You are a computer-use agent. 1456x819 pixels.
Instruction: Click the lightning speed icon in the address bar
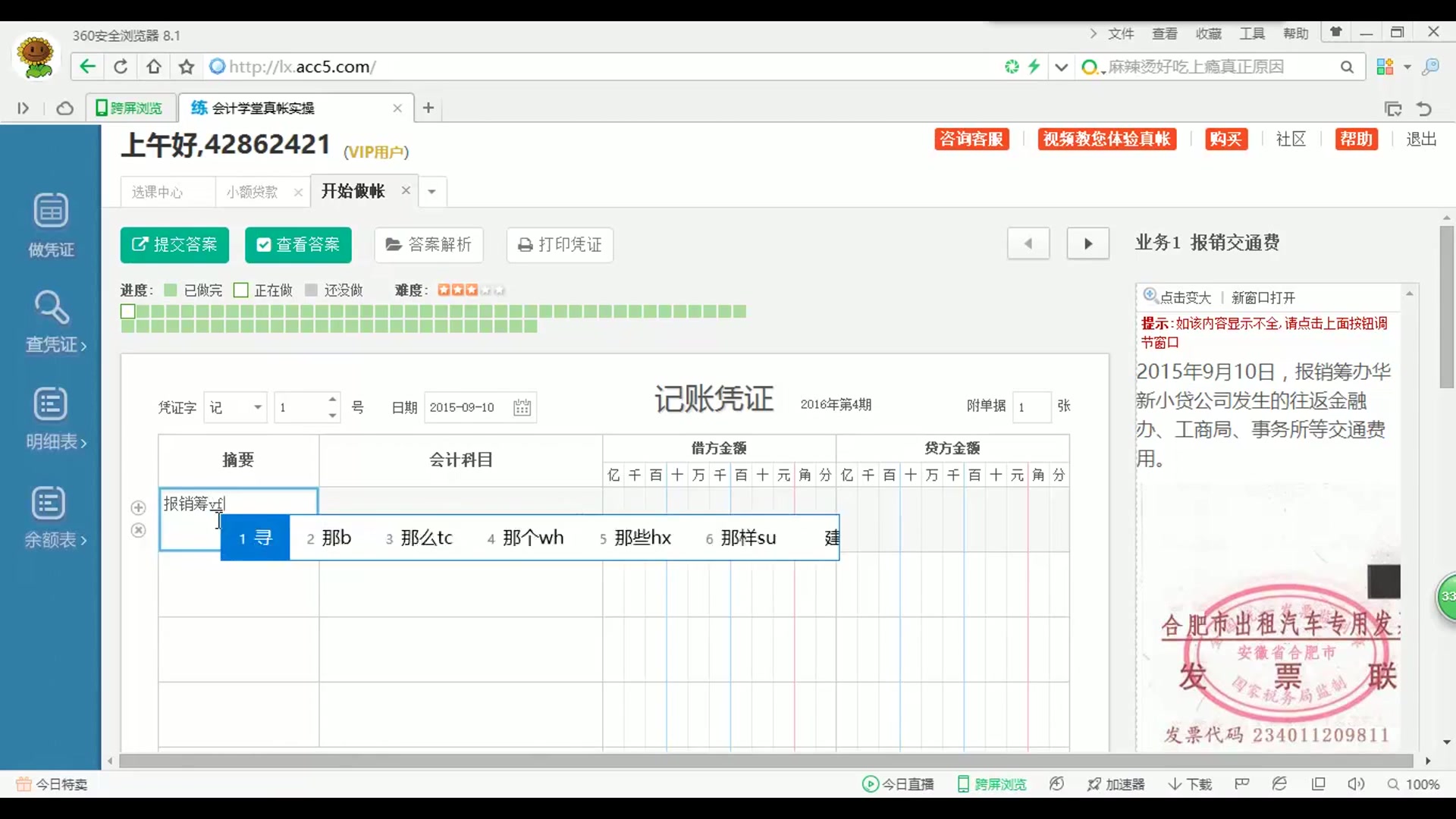click(1034, 67)
